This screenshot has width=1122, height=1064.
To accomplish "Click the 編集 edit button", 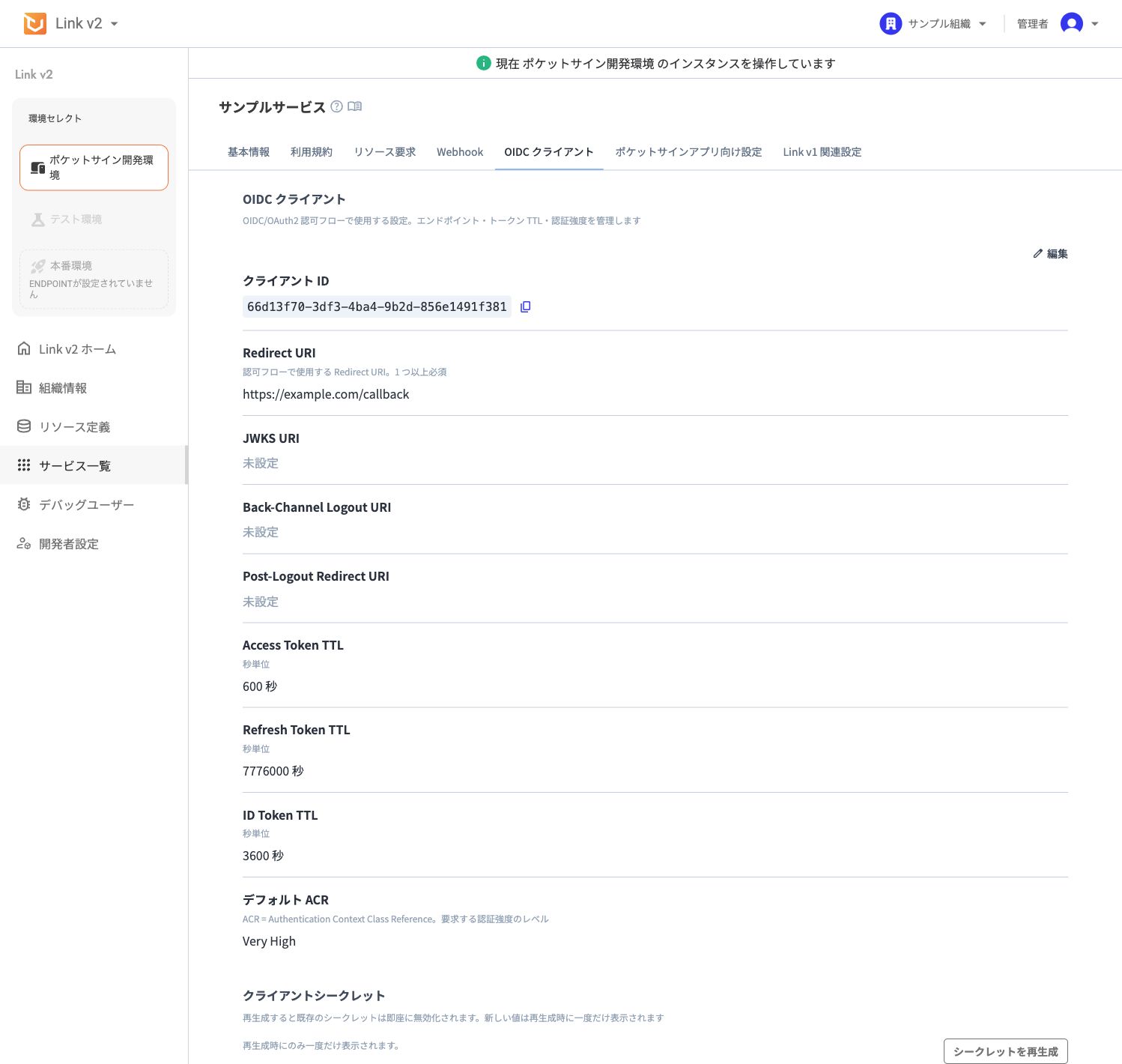I will point(1050,254).
